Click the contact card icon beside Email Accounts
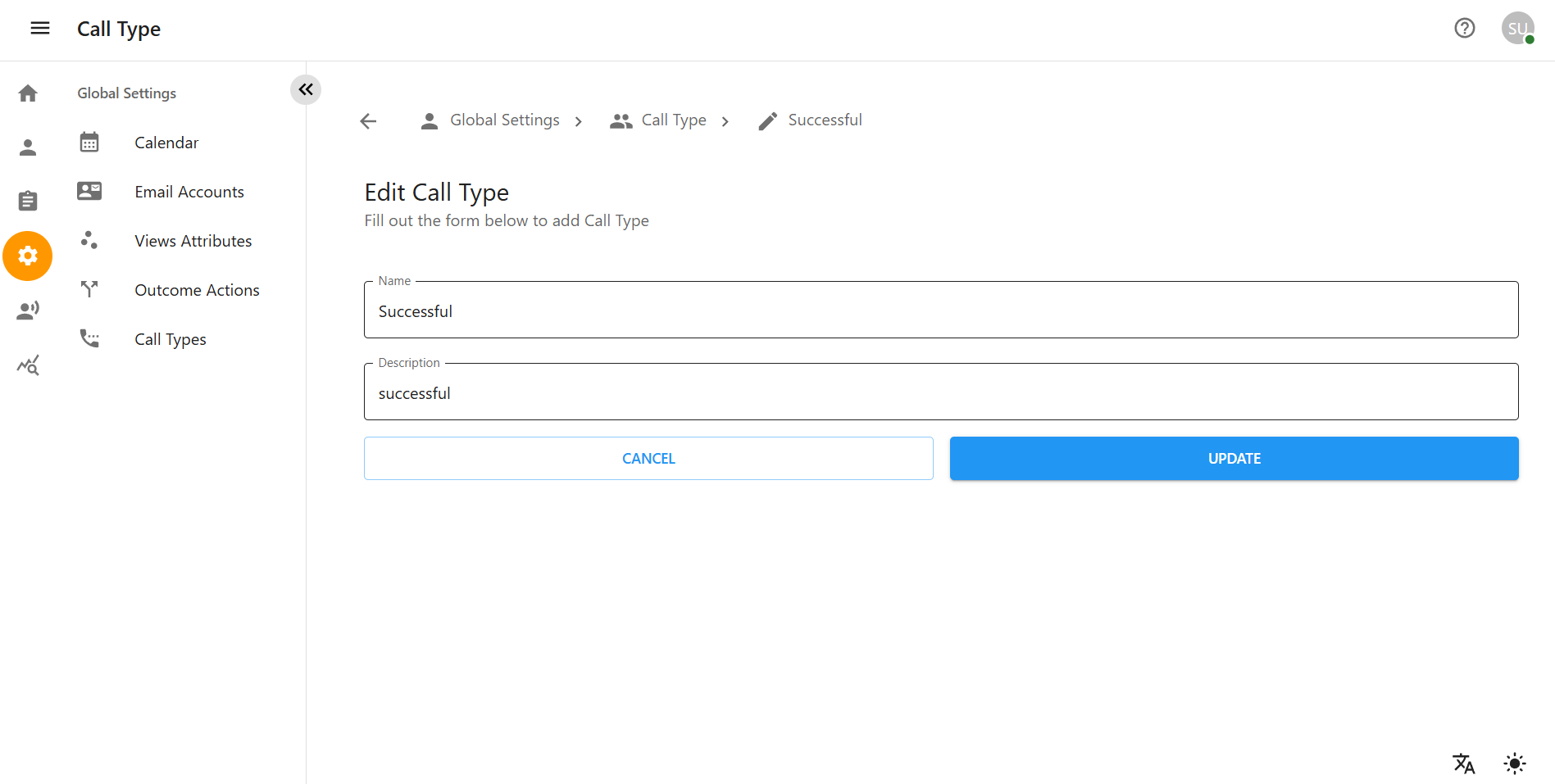Screen dimensions: 1555x784 coord(89,191)
